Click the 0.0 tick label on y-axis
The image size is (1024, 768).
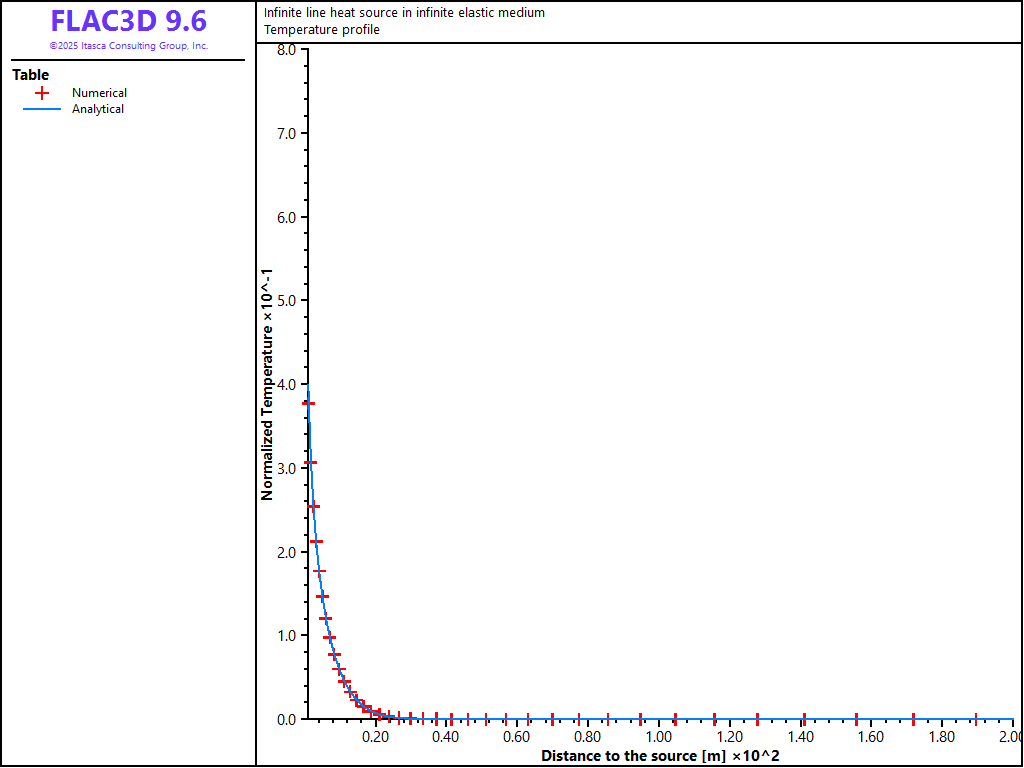(x=285, y=719)
